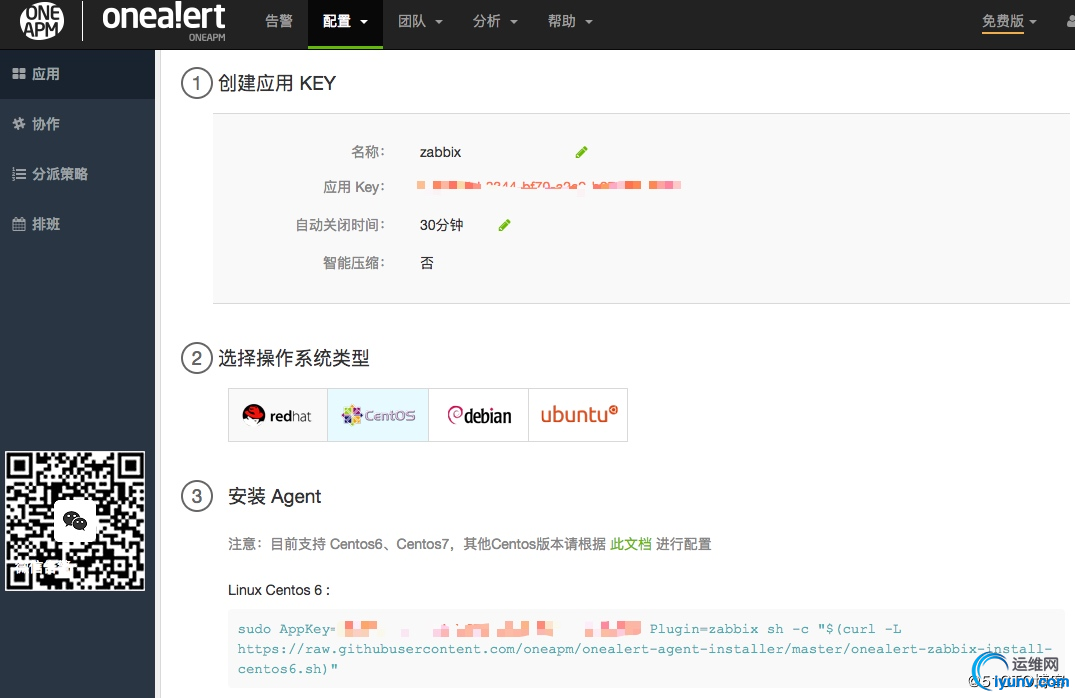Open the 配置 dropdown menu
Viewport: 1075px width, 698px height.
click(345, 21)
